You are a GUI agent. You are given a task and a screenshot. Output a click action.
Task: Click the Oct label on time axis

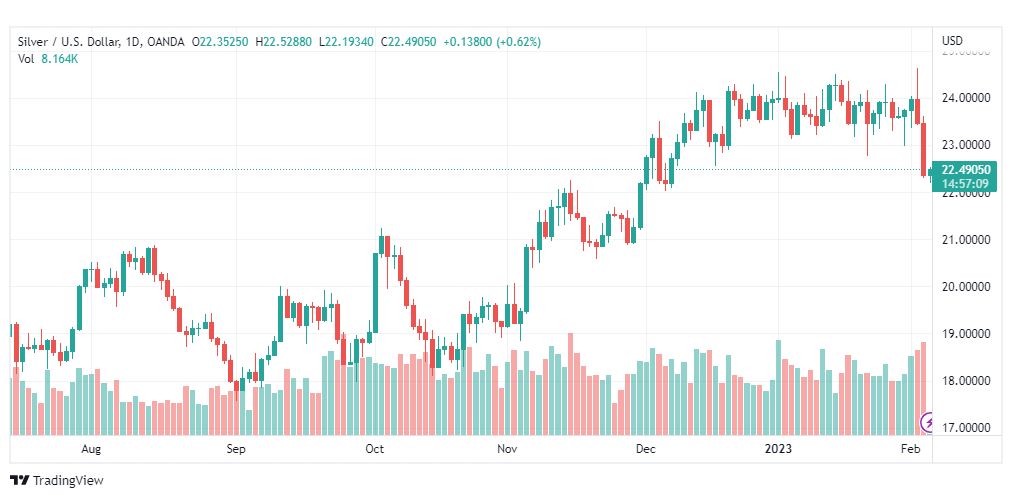click(375, 449)
